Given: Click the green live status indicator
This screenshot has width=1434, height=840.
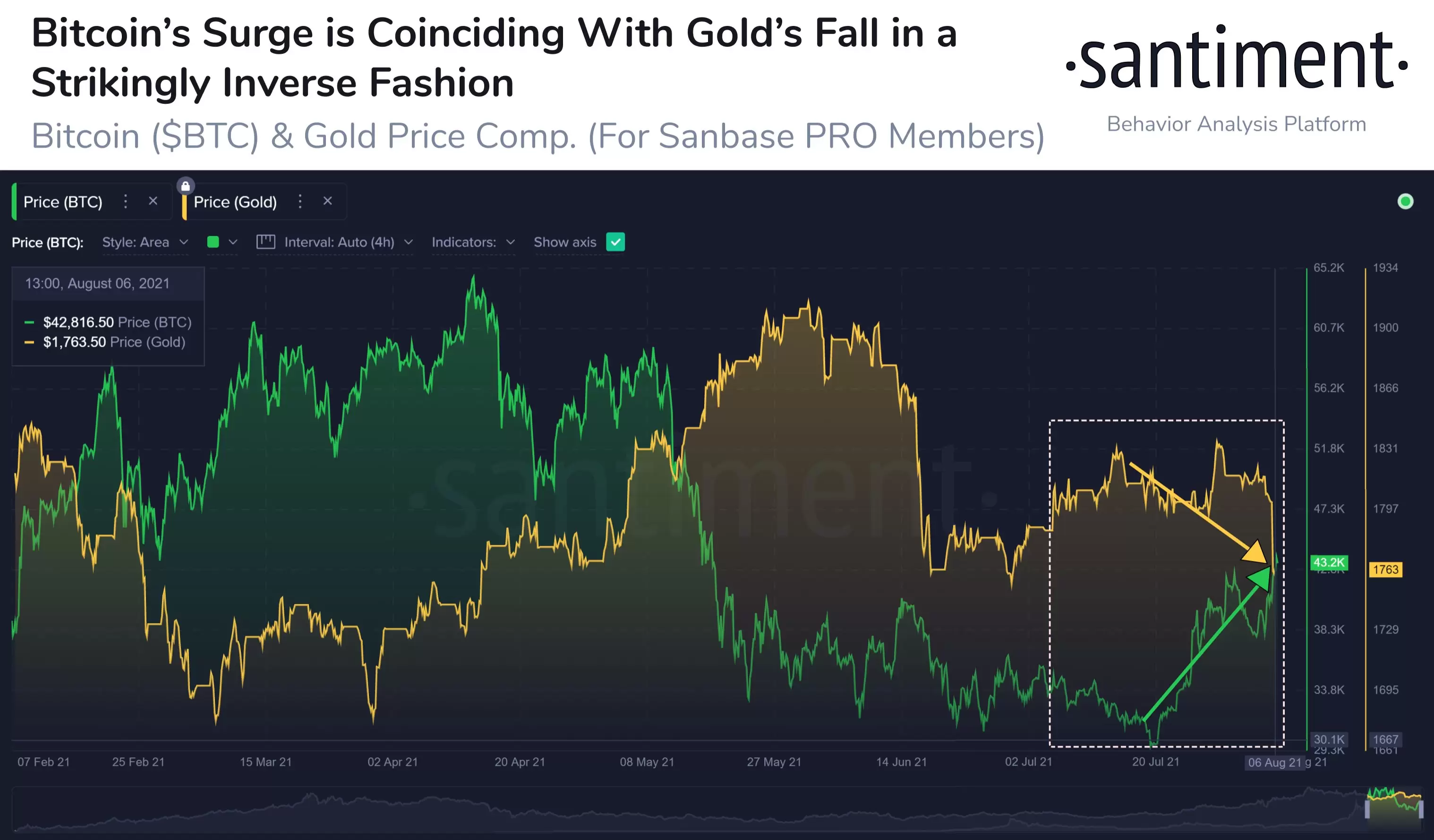Looking at the screenshot, I should (x=1405, y=201).
